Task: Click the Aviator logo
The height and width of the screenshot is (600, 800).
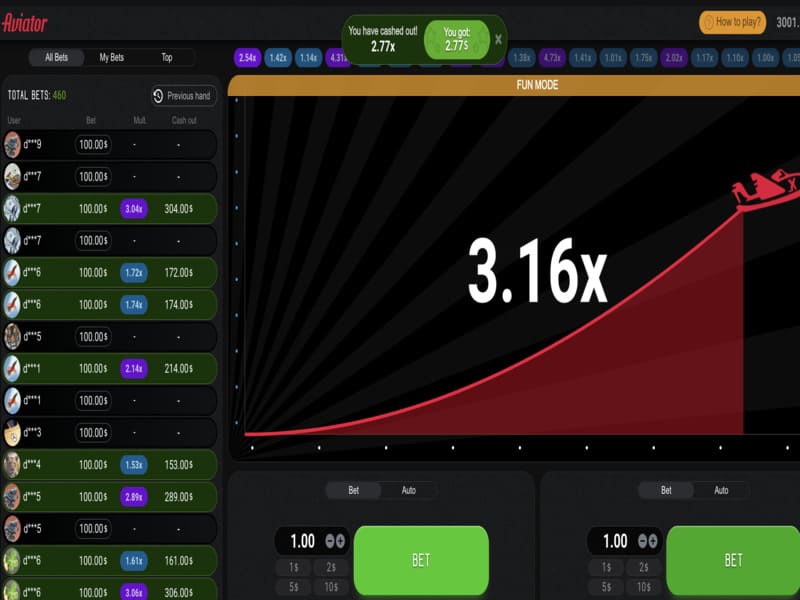Action: click(x=24, y=22)
